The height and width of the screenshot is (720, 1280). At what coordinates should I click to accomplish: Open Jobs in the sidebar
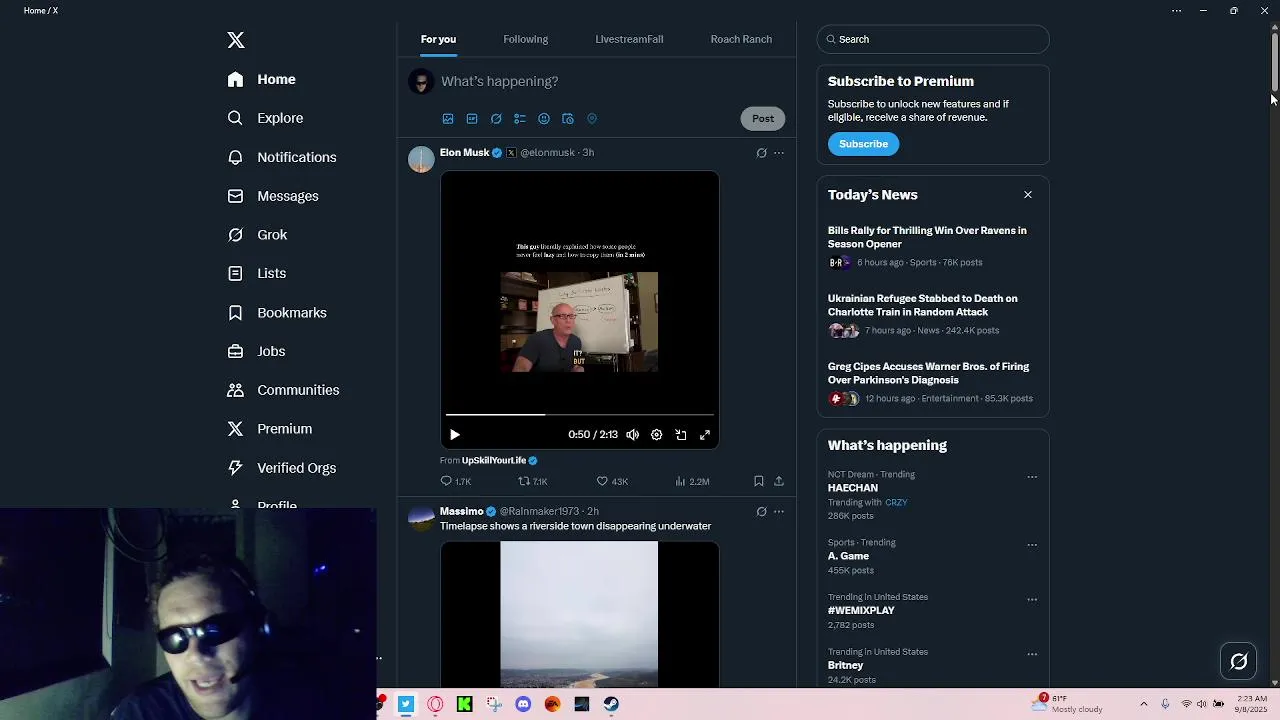pos(256,351)
